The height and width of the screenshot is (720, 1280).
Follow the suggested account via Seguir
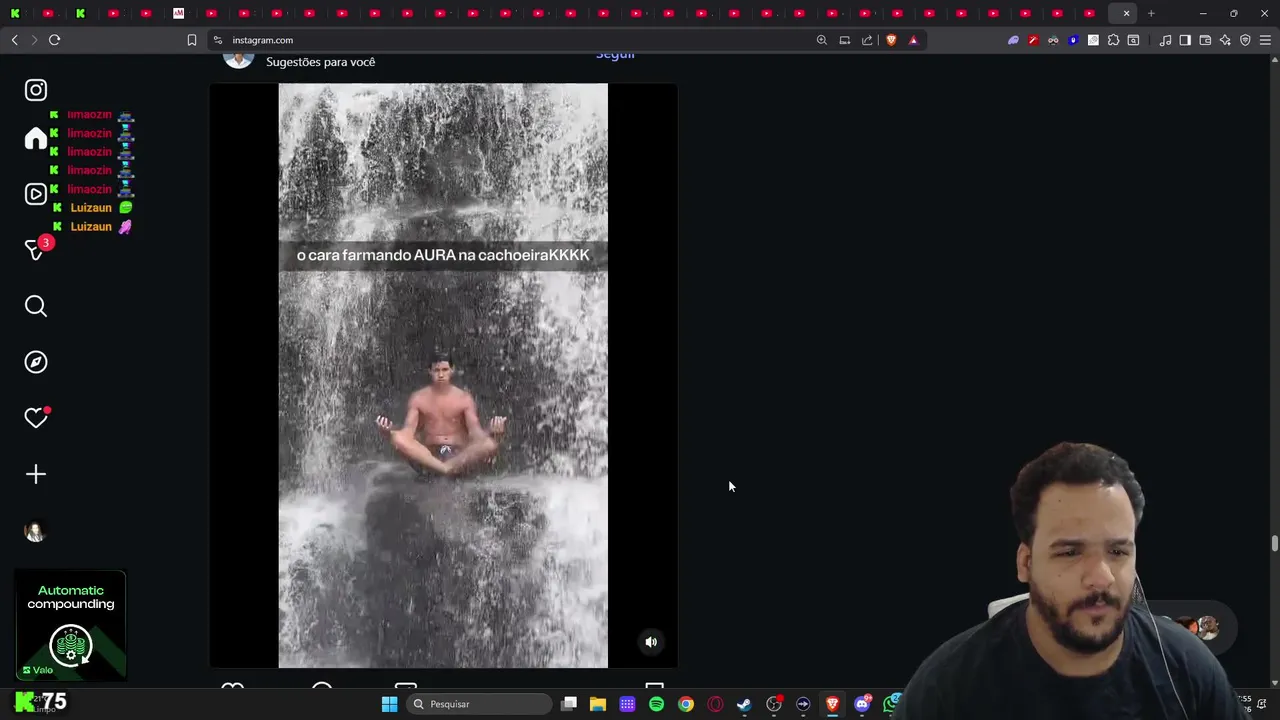[615, 55]
